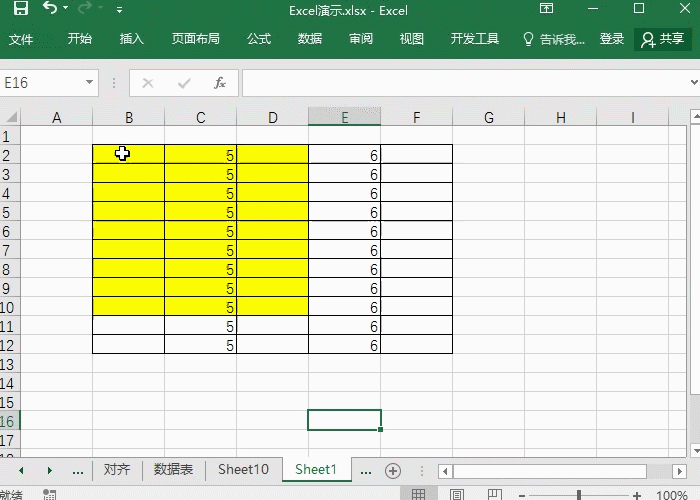Switch to the 插入 ribbon tab
Image resolution: width=700 pixels, height=500 pixels.
pos(132,39)
